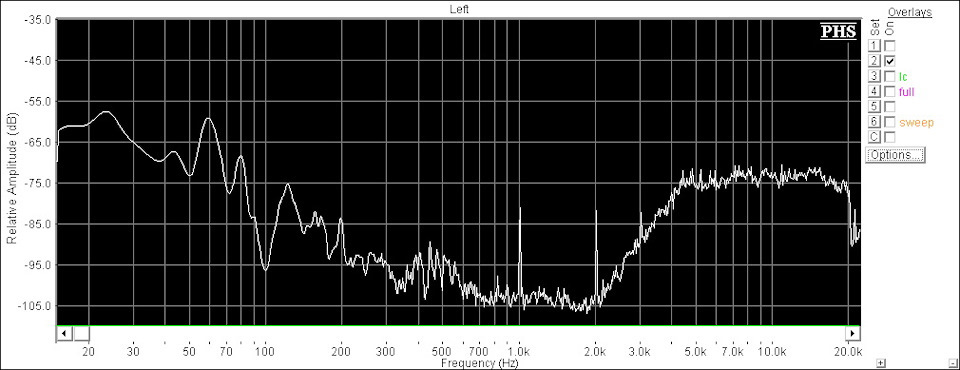960x370 pixels.
Task: Click the horizontal scrollbar thumb
Action: [82, 333]
